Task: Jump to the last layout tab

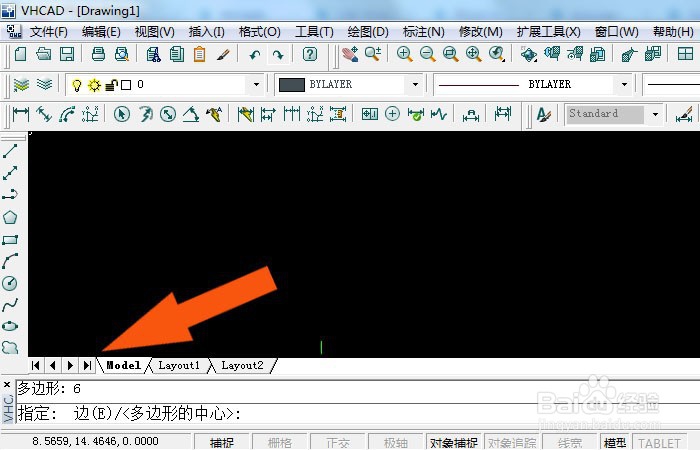Action: (x=87, y=366)
